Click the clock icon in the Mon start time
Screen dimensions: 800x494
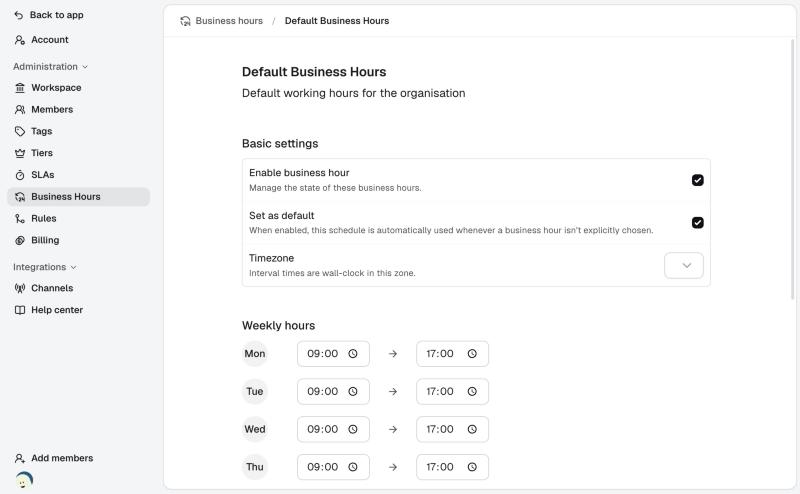pyautogui.click(x=353, y=354)
